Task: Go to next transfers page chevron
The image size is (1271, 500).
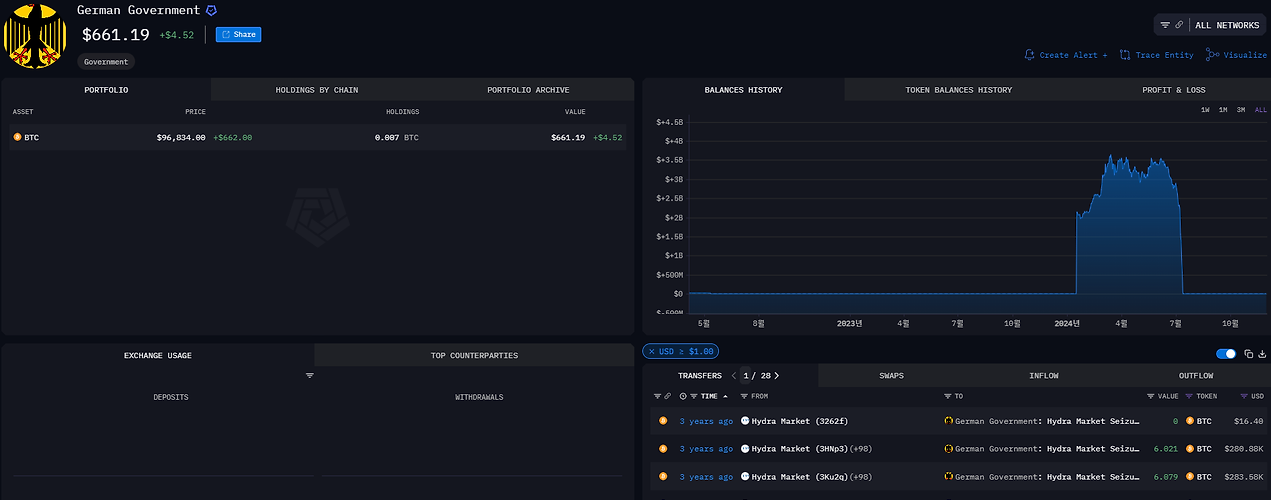Action: point(776,375)
